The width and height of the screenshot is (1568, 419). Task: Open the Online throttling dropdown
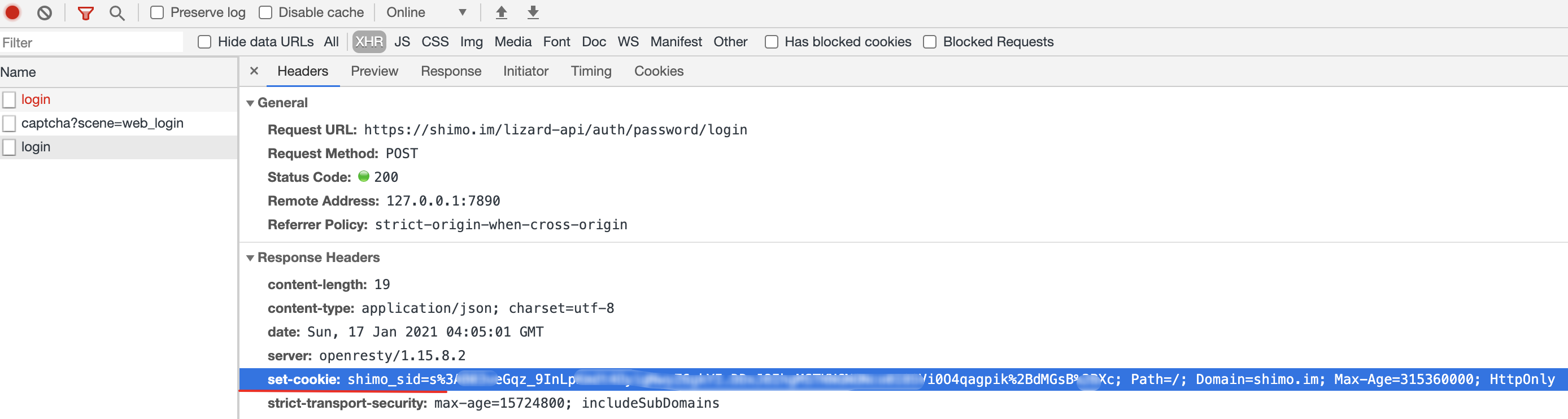426,12
